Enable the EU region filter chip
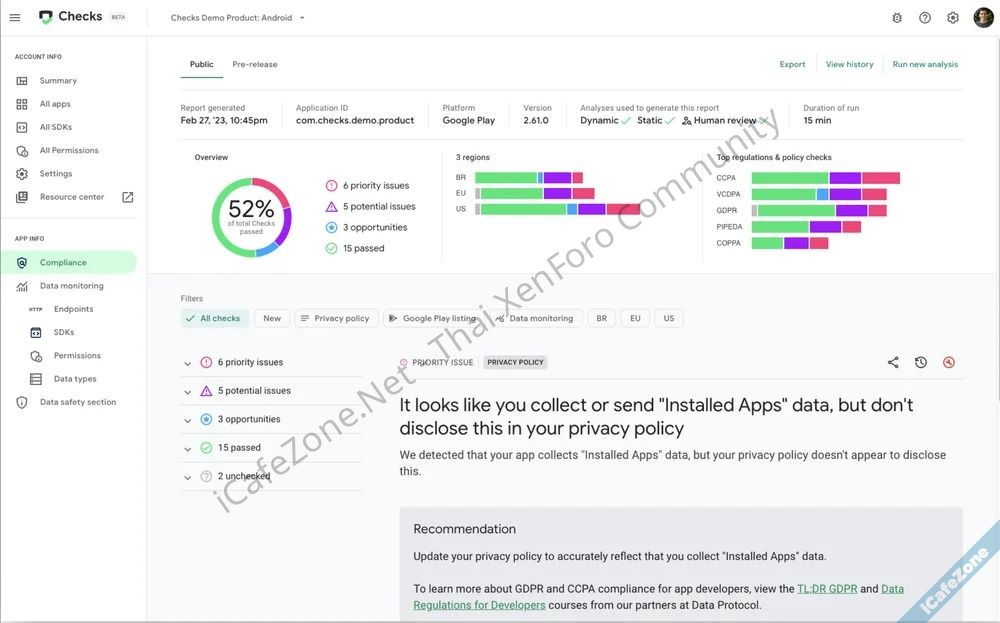Viewport: 1000px width, 623px height. click(635, 318)
